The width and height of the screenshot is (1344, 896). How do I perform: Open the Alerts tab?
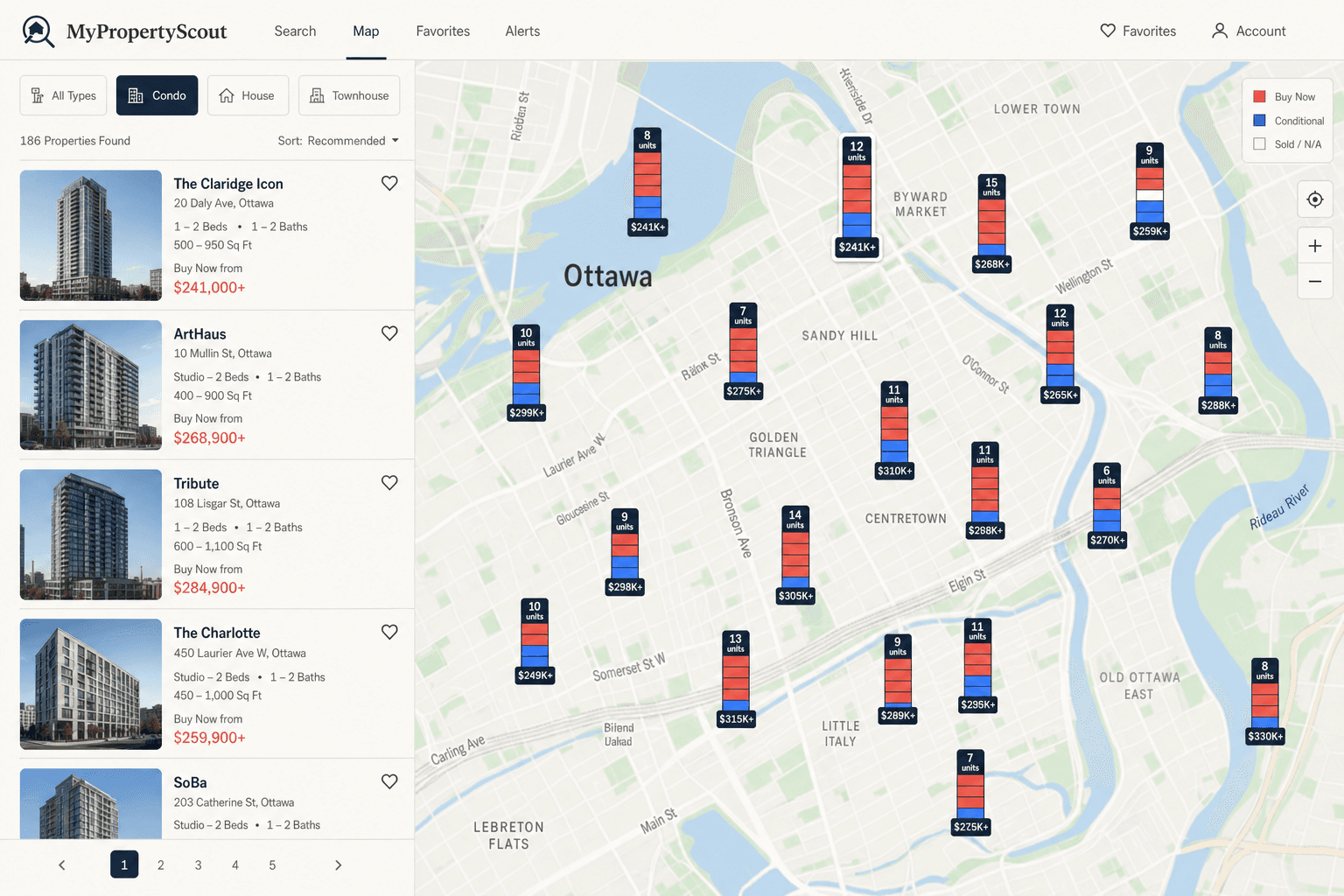point(522,31)
